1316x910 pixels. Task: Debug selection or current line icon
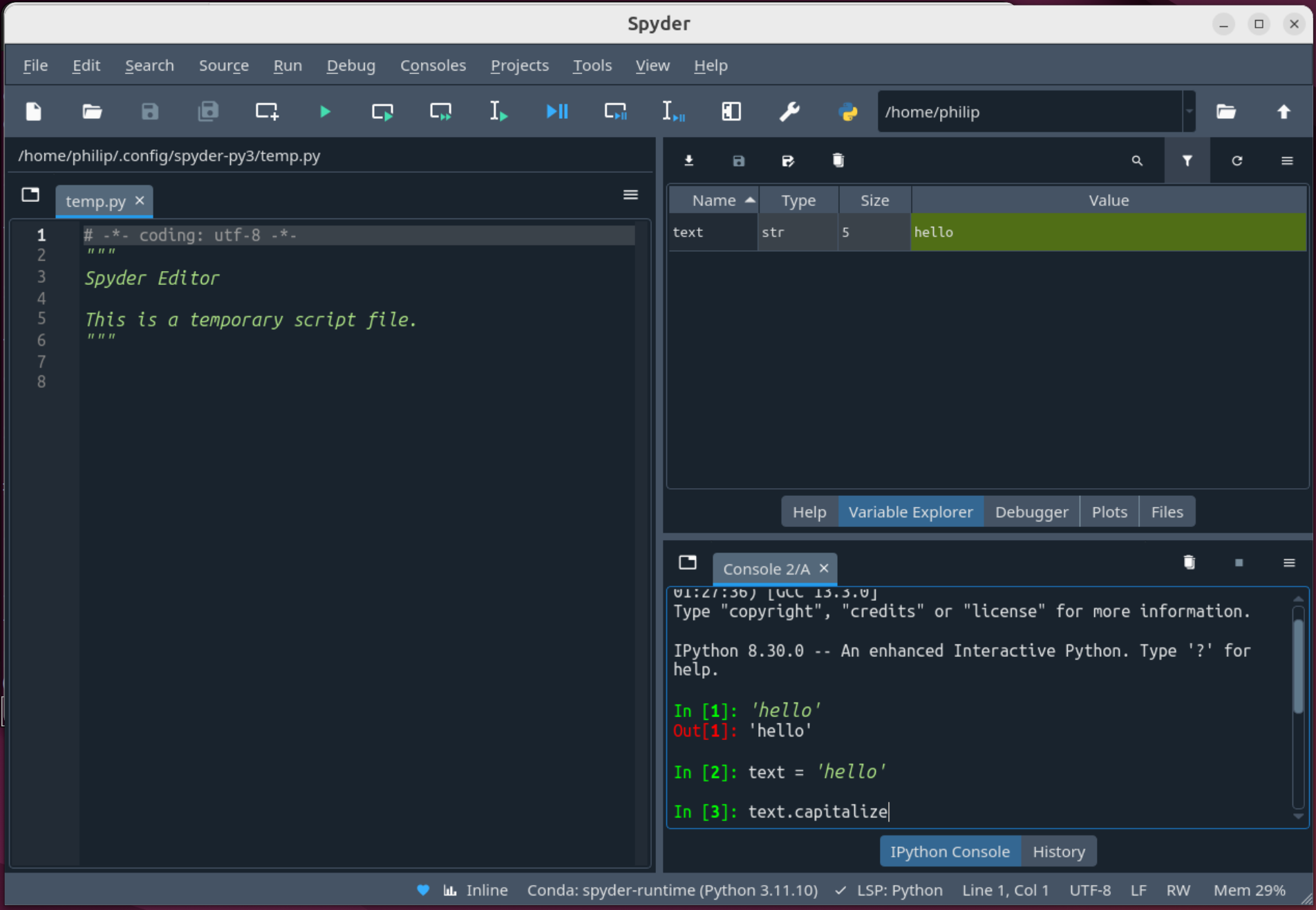[673, 111]
